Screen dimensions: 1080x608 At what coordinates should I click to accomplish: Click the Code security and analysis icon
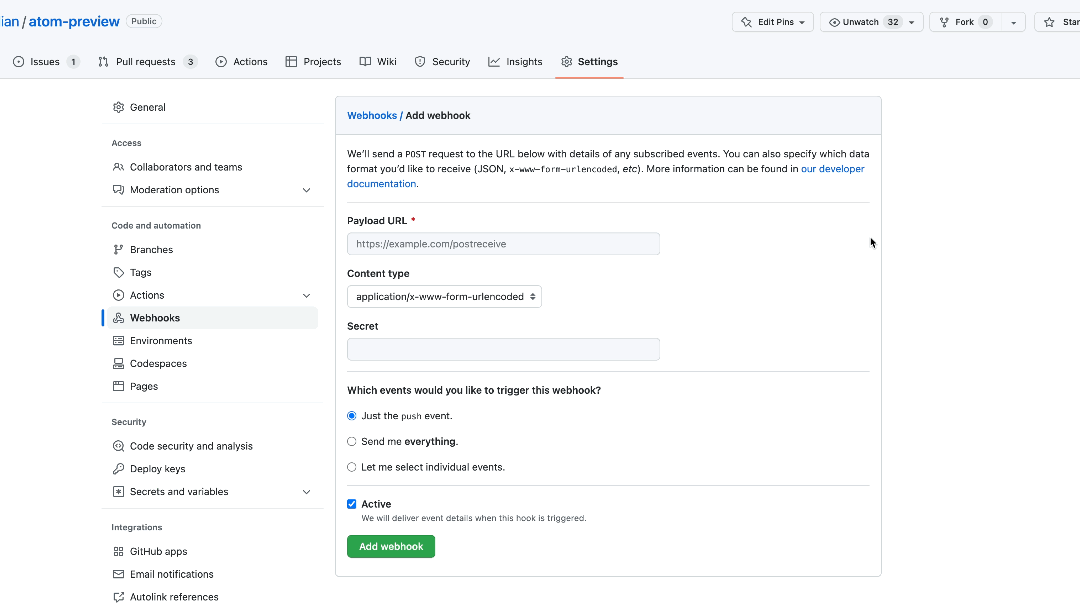click(118, 446)
